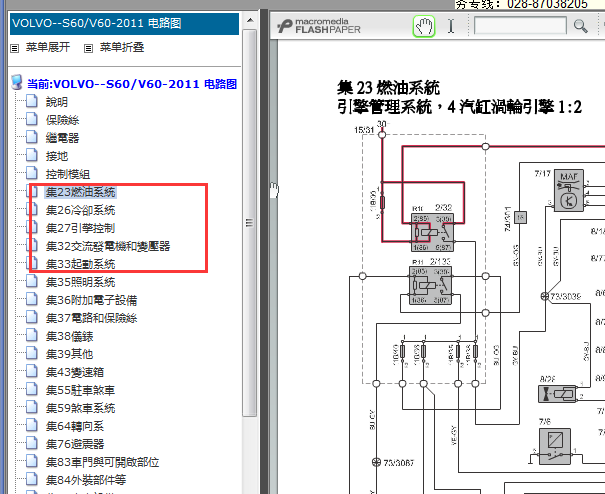Click the page icon beside 集84外裝部件等
605x494 pixels.
point(32,479)
